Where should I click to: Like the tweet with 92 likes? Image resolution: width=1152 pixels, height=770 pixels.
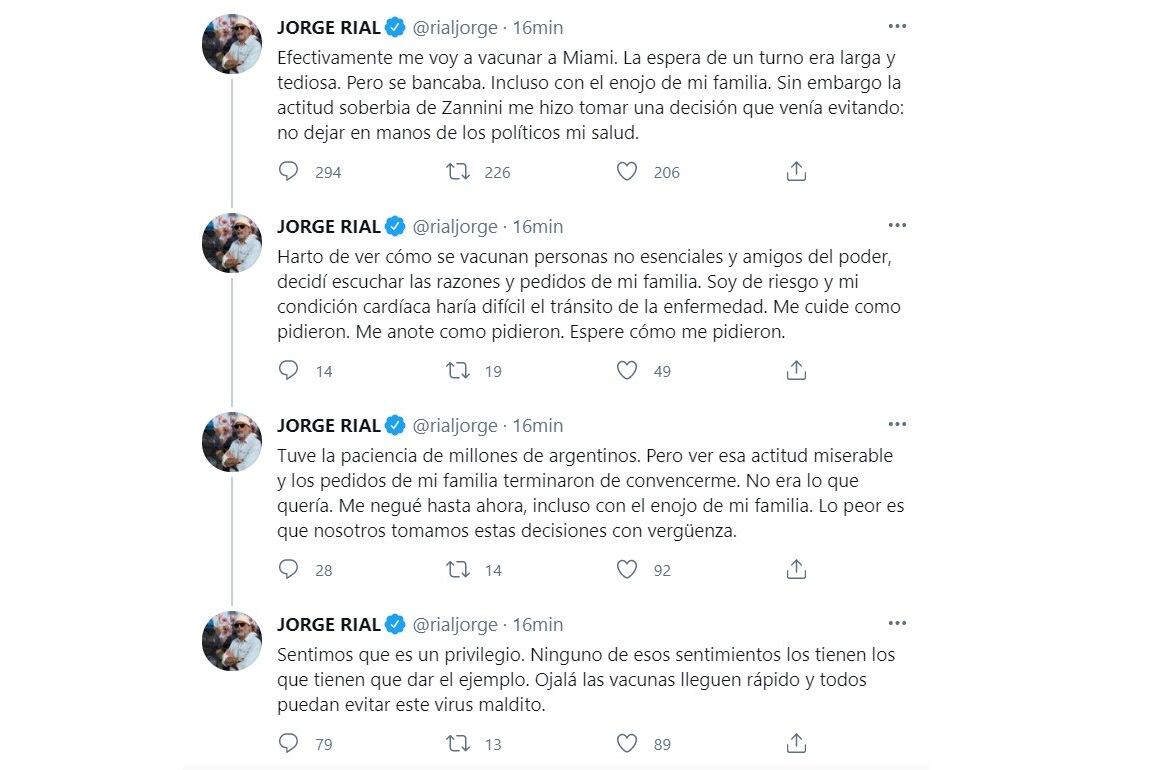[627, 570]
